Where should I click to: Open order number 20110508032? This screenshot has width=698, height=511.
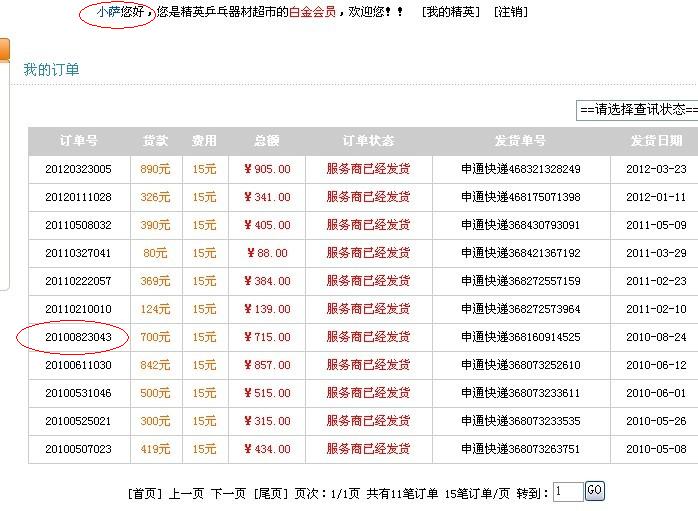(x=78, y=225)
